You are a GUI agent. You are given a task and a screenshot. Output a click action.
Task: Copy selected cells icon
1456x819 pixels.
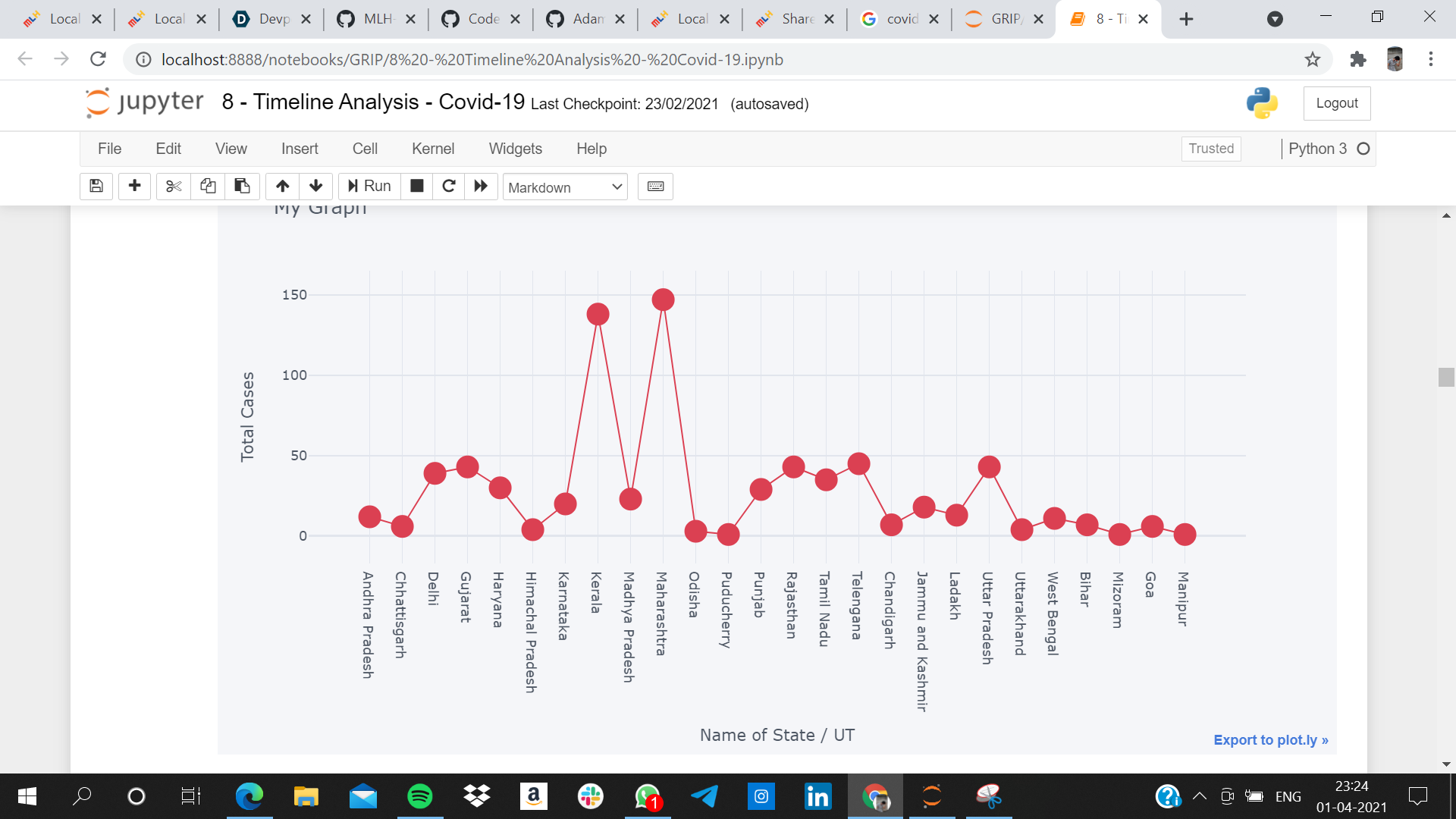208,187
